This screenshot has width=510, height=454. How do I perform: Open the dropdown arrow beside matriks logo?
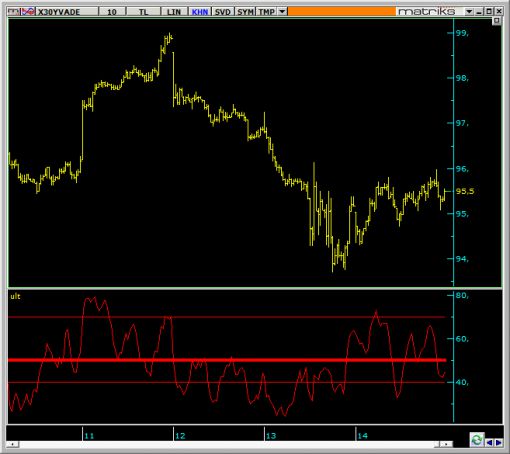(469, 12)
